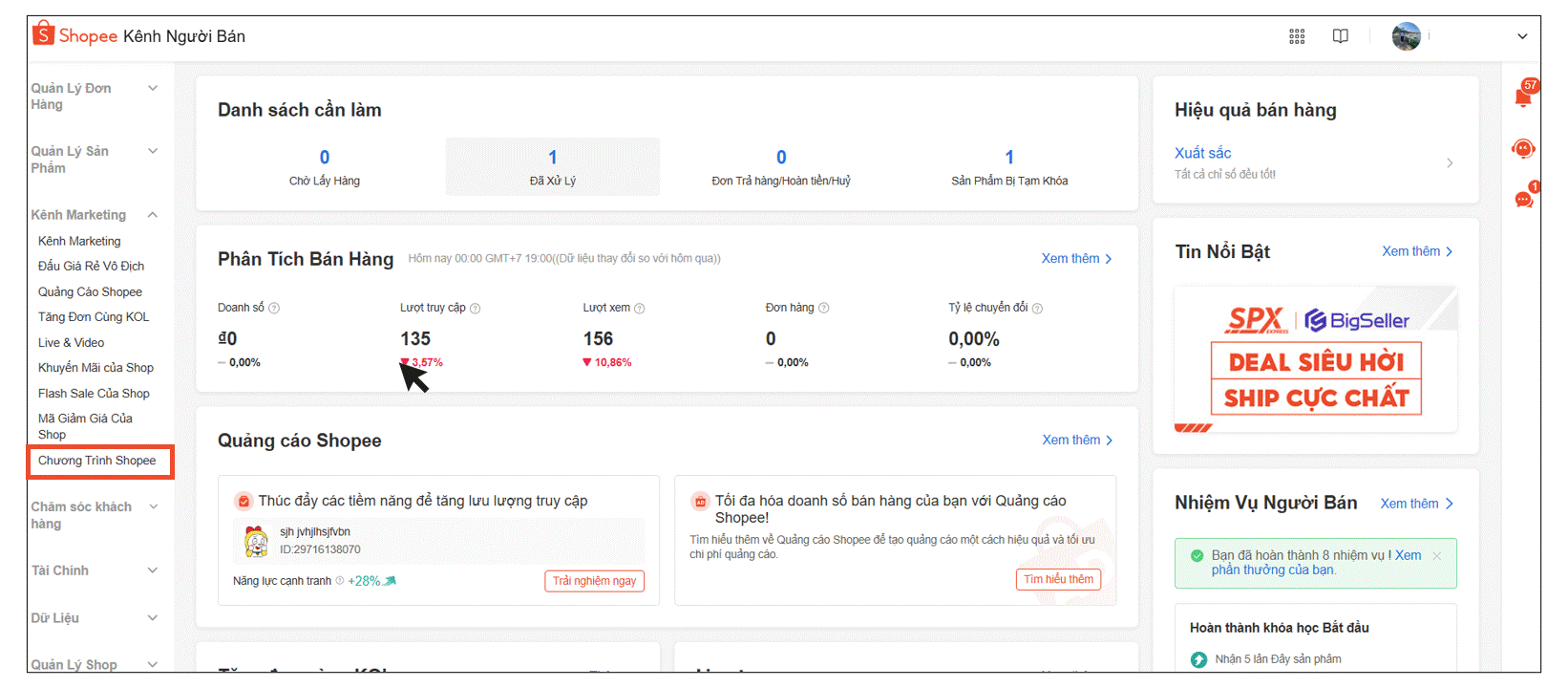Open the chat messages icon

1523,199
